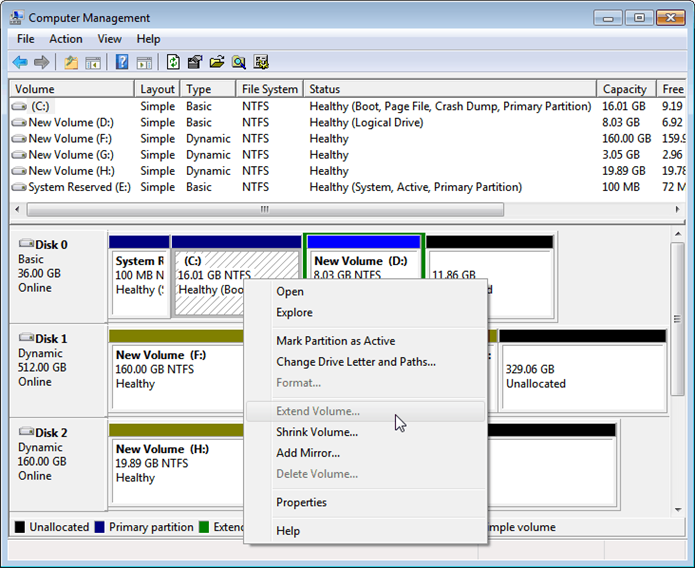Click the blue Help question mark icon
695x568 pixels.
pyautogui.click(x=122, y=62)
